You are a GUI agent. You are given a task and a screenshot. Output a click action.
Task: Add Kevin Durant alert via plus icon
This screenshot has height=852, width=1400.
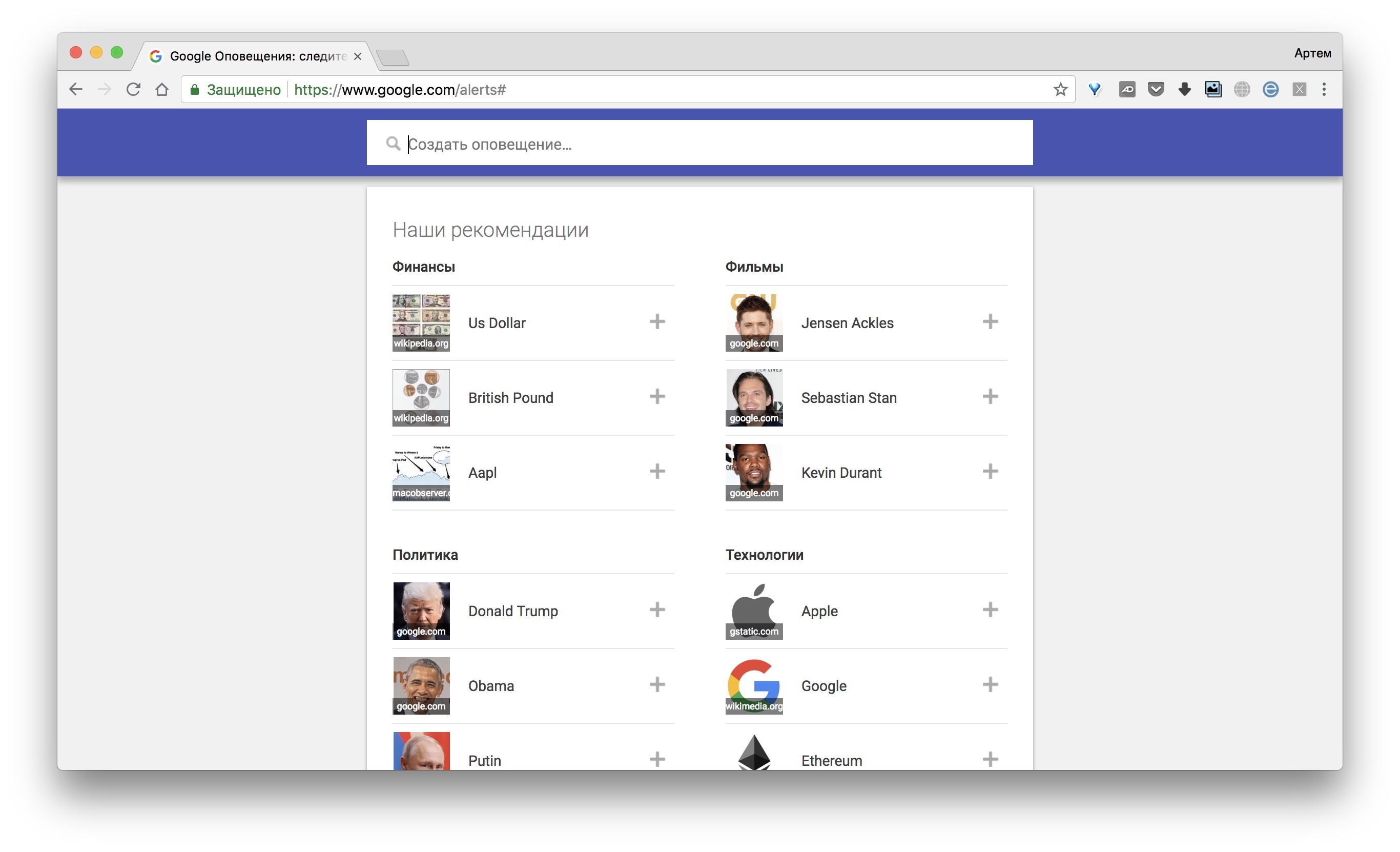click(990, 471)
